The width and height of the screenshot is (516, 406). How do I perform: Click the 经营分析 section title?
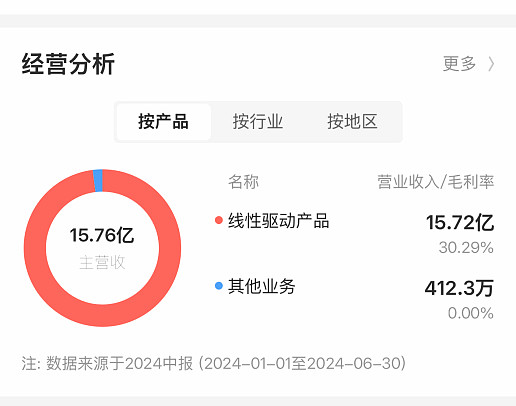click(68, 64)
